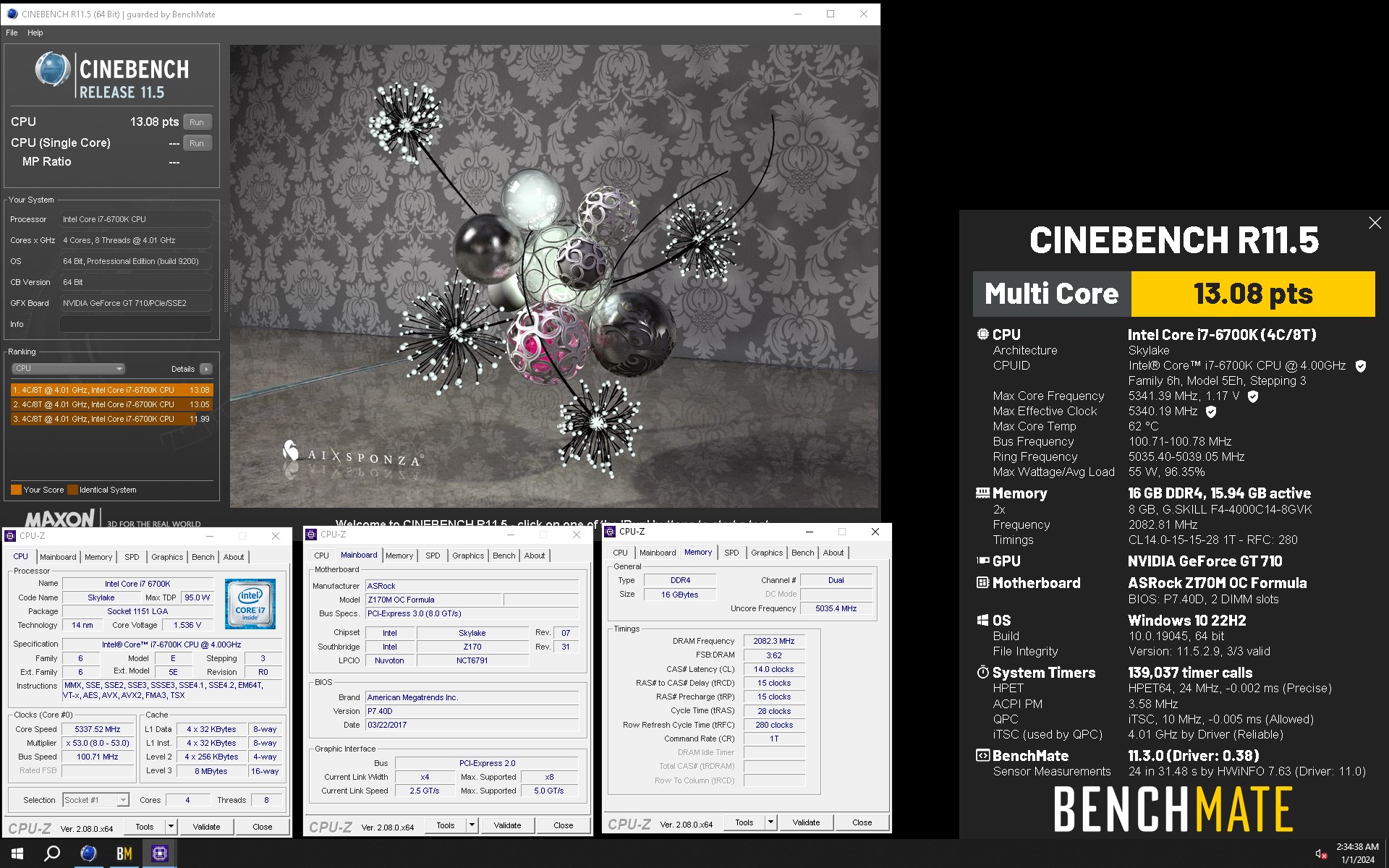Click third CPU-Z window title icon

(x=610, y=532)
